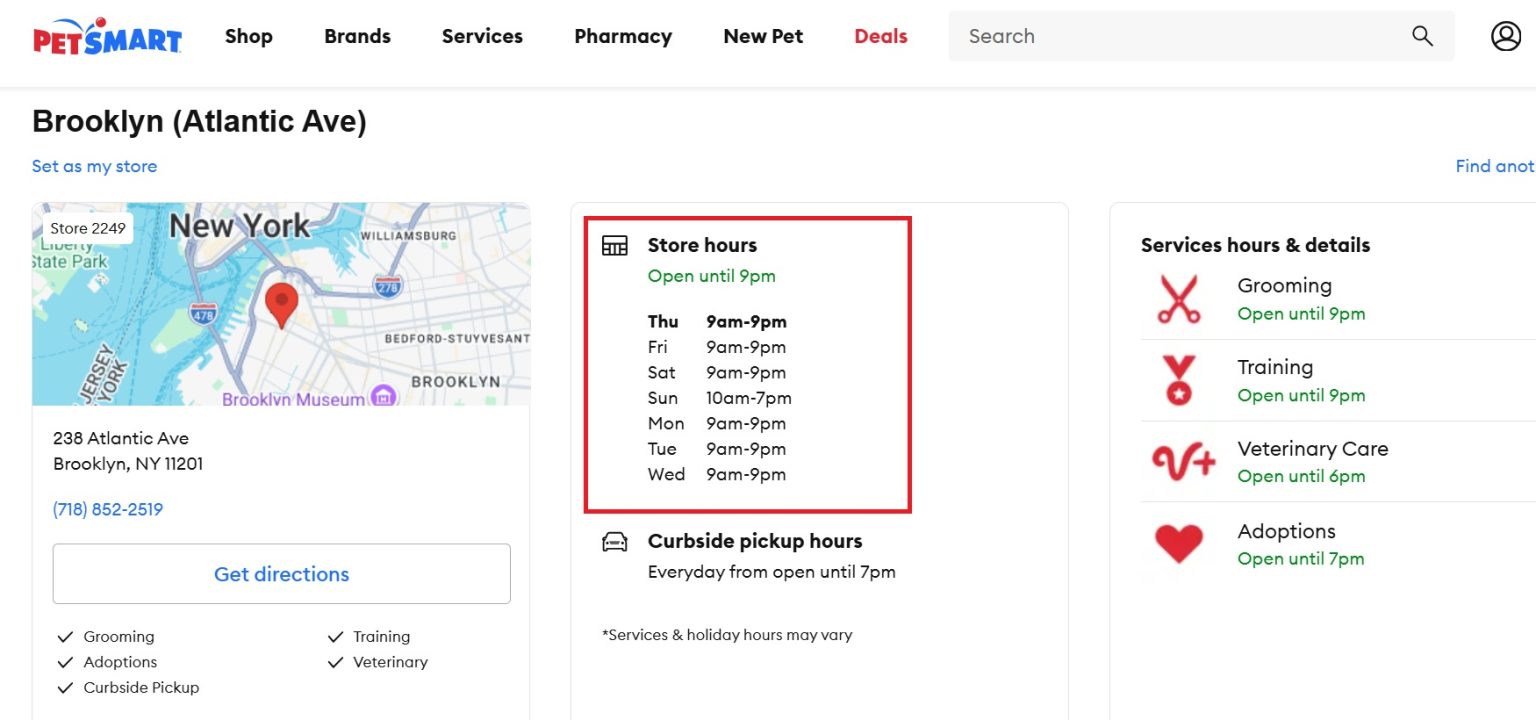The height and width of the screenshot is (720, 1536).
Task: Open the store location map thumbnail
Action: 281,305
